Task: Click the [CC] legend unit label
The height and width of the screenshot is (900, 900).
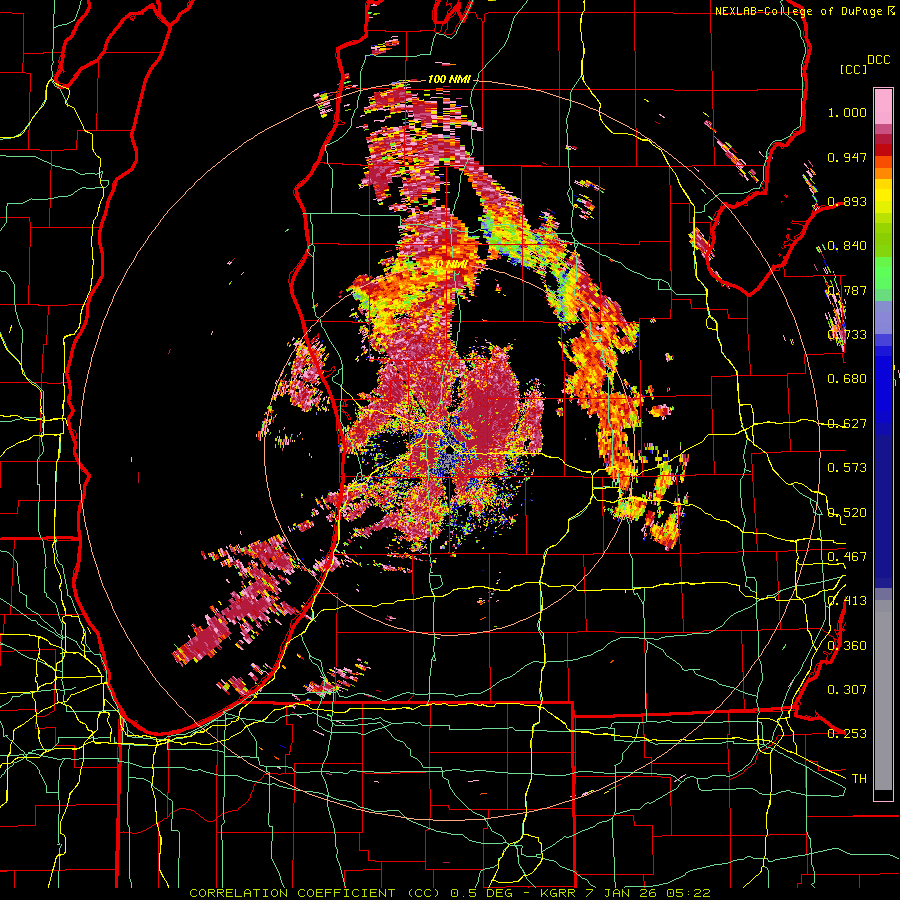Action: (x=853, y=69)
